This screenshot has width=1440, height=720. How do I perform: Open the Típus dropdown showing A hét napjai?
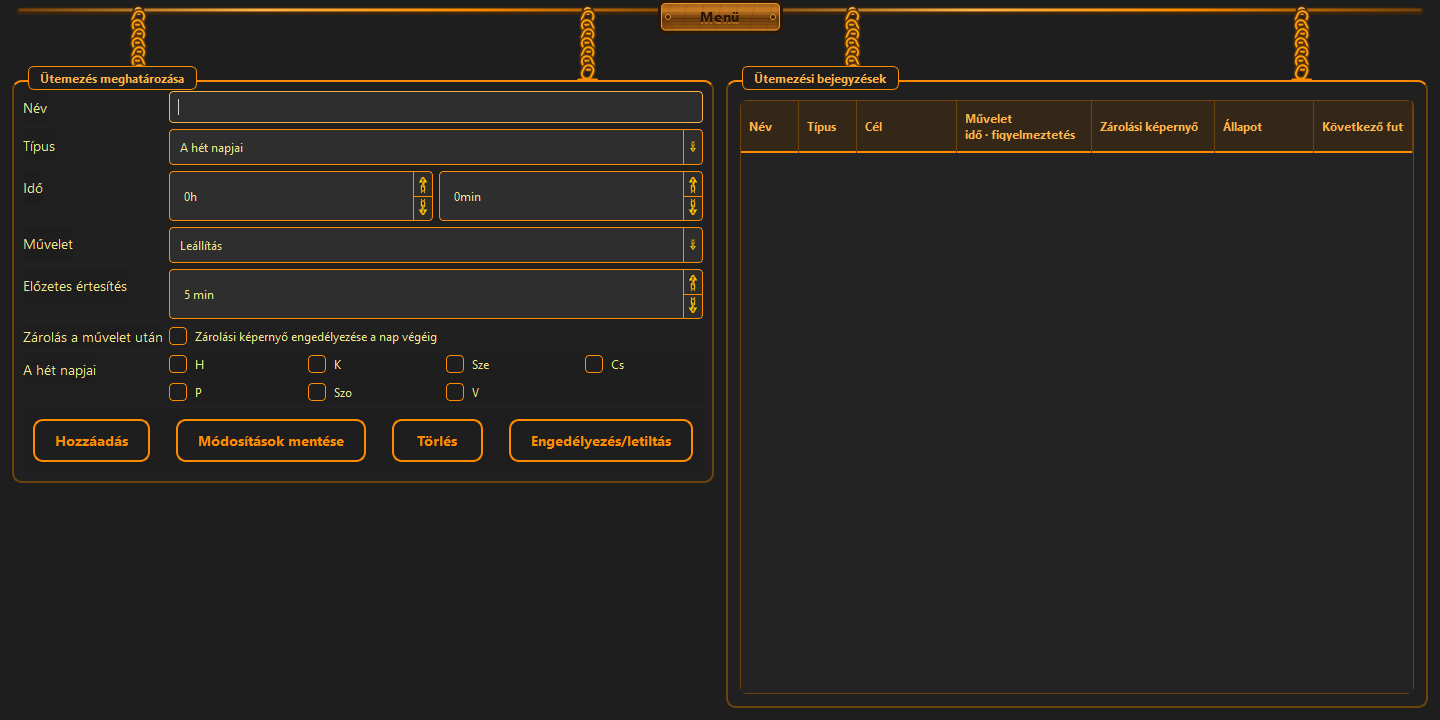coord(436,147)
